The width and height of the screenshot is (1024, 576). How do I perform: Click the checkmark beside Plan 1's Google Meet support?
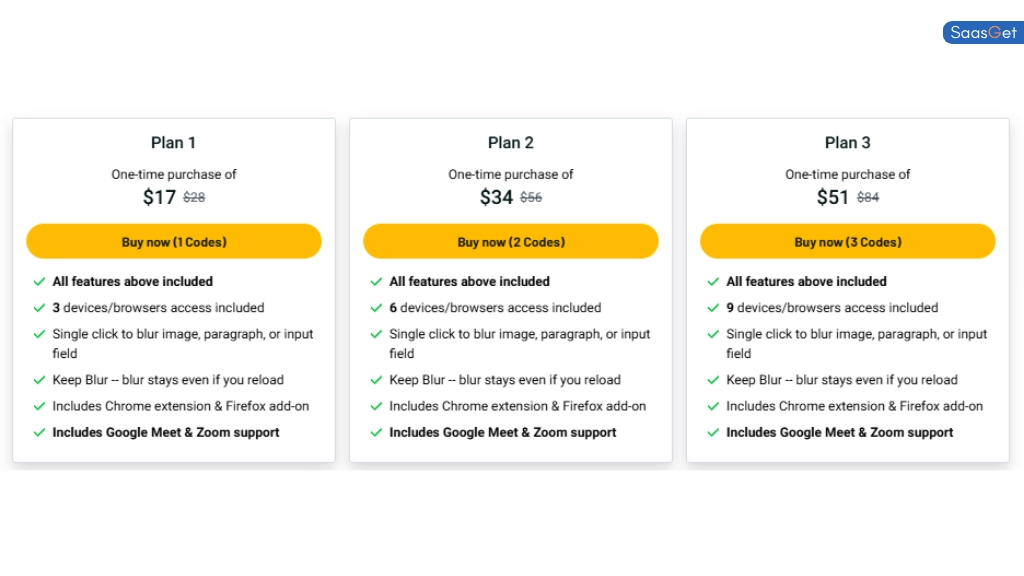40,432
